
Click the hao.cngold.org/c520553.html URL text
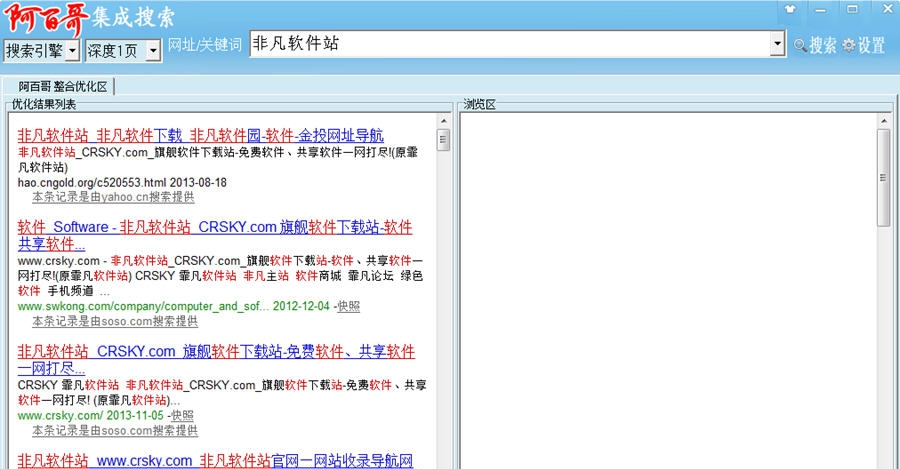pos(92,183)
